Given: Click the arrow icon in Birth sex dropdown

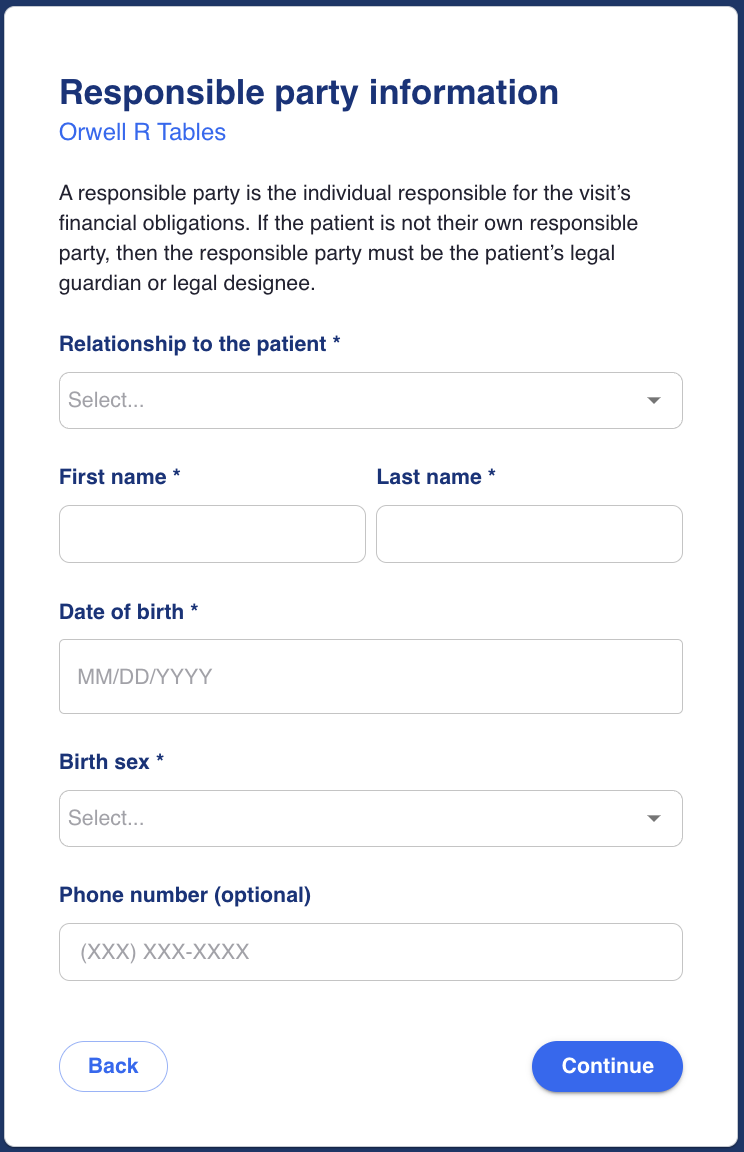Looking at the screenshot, I should click(x=654, y=819).
